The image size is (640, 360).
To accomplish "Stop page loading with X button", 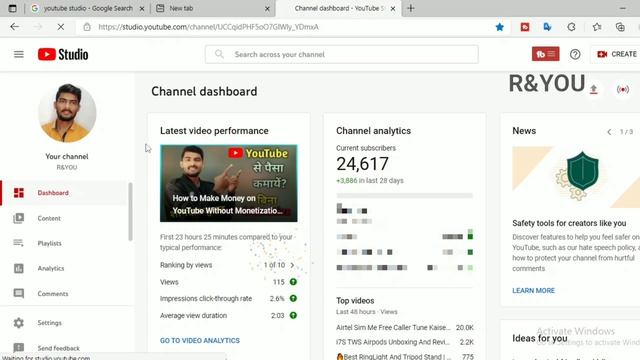I will pyautogui.click(x=61, y=27).
